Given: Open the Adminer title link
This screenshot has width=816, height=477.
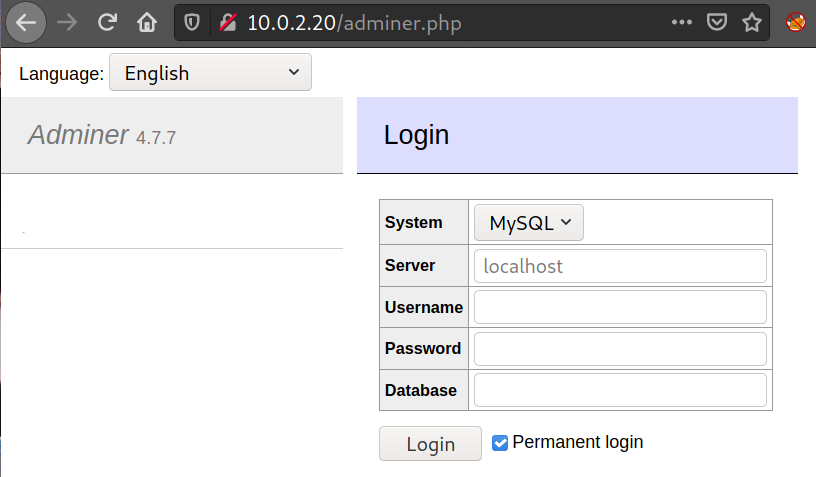Looking at the screenshot, I should click(x=78, y=135).
